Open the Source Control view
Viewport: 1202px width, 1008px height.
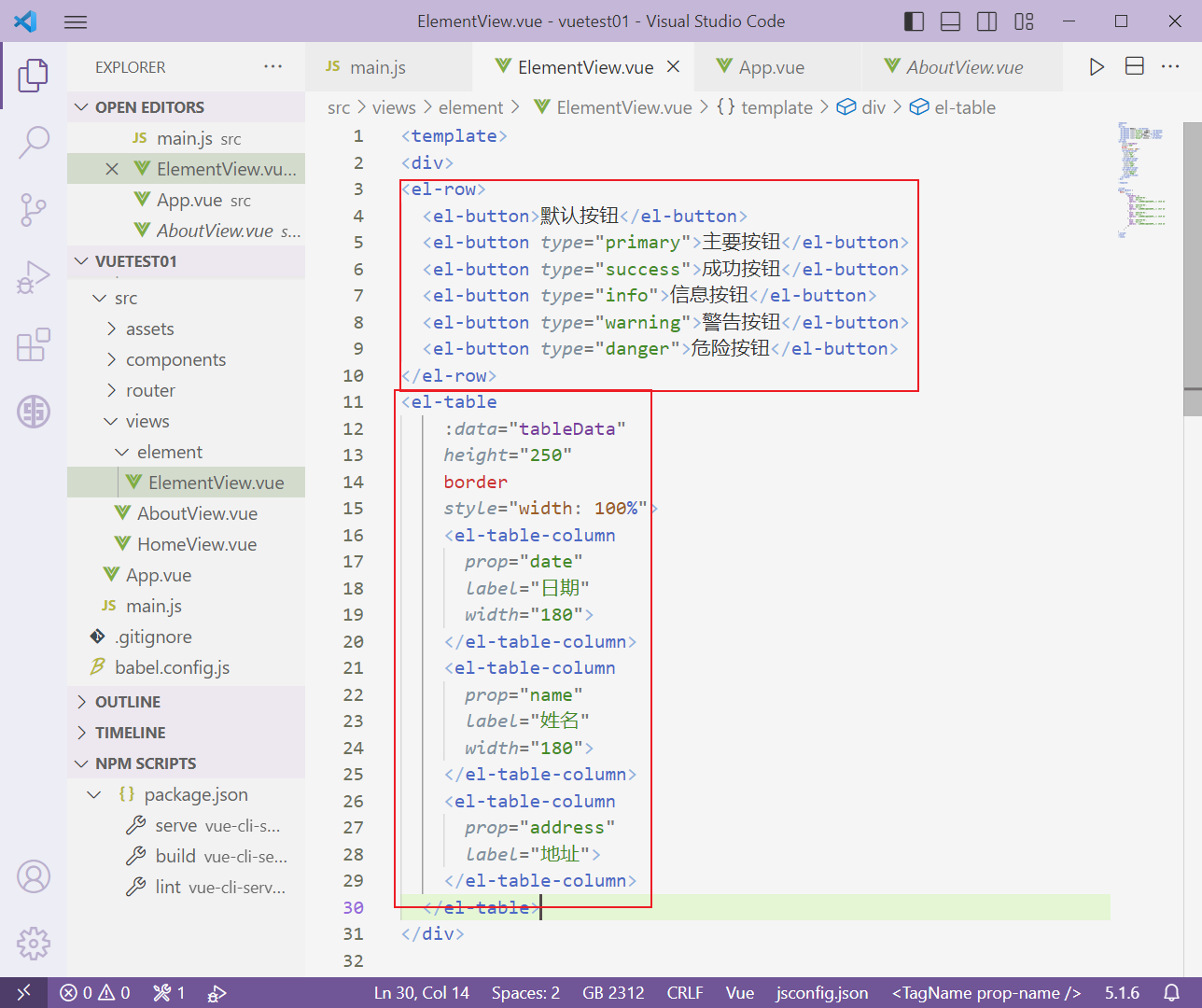34,210
